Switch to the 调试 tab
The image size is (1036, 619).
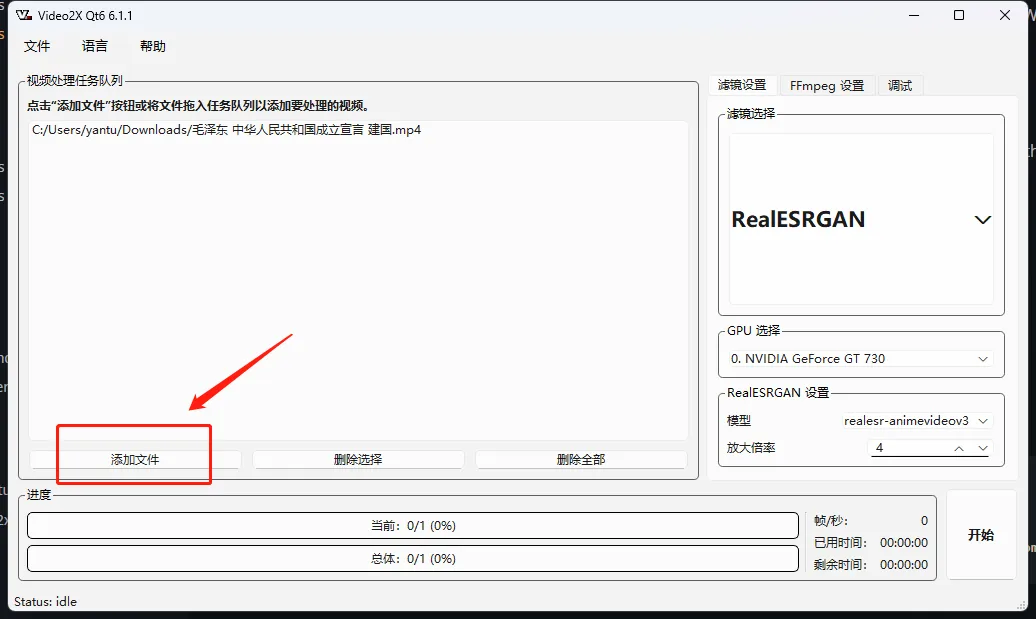900,85
